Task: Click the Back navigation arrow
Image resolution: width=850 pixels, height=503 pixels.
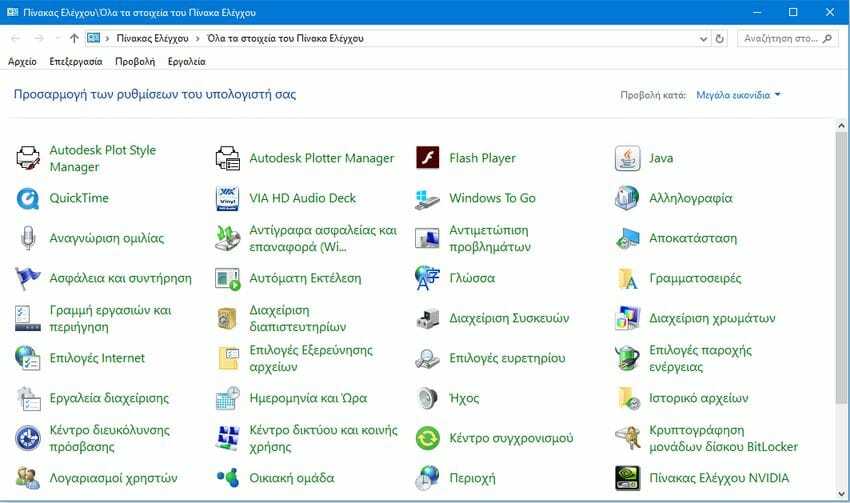Action: pyautogui.click(x=15, y=38)
